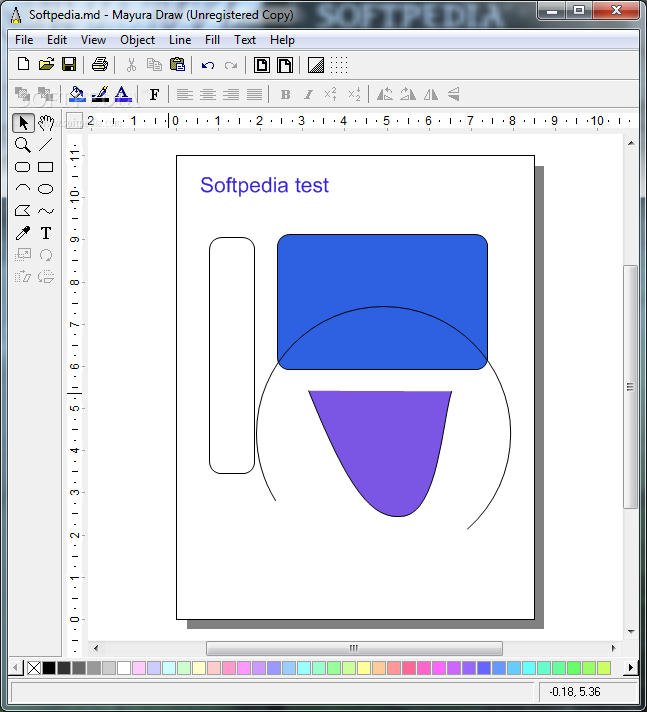Pick the white color swatch
647x712 pixels.
point(124,668)
